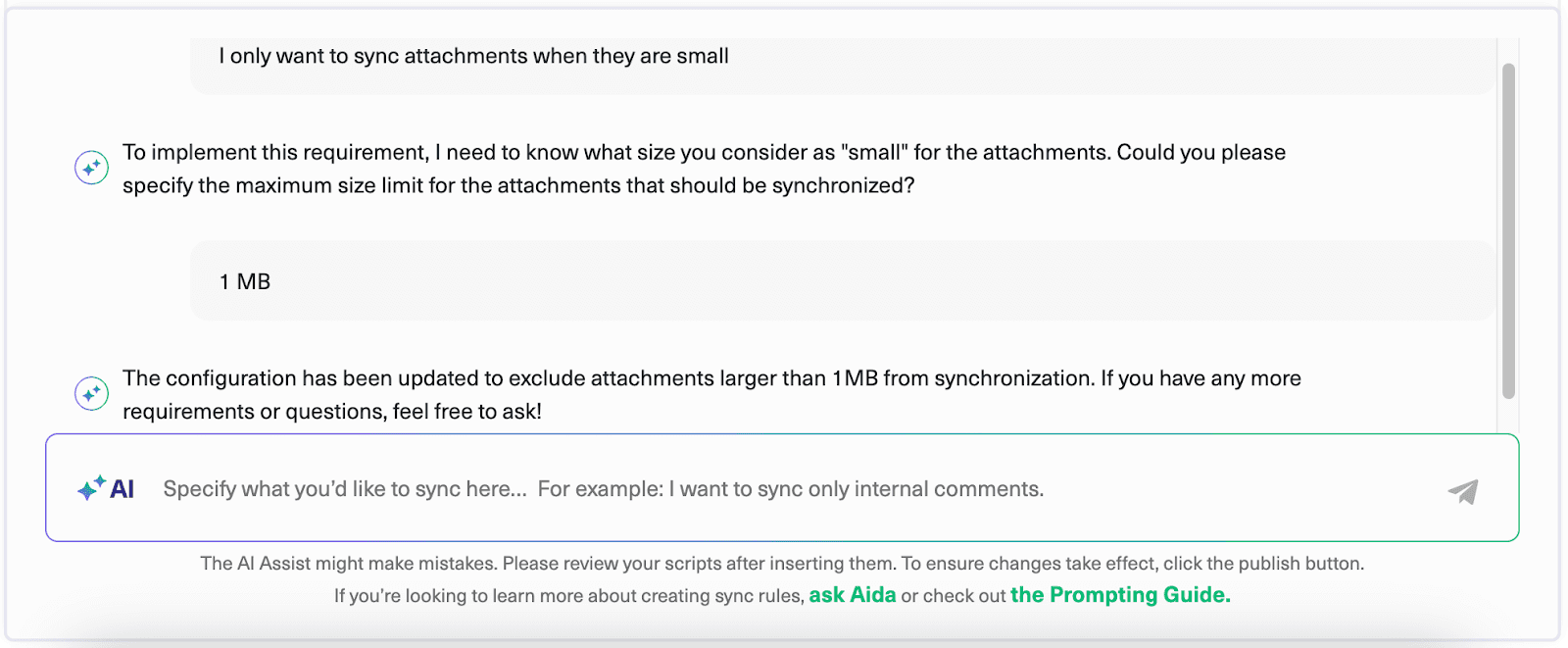Viewport: 1568px width, 648px height.
Task: Open "the Prompting Guide." link
Action: click(x=1120, y=595)
